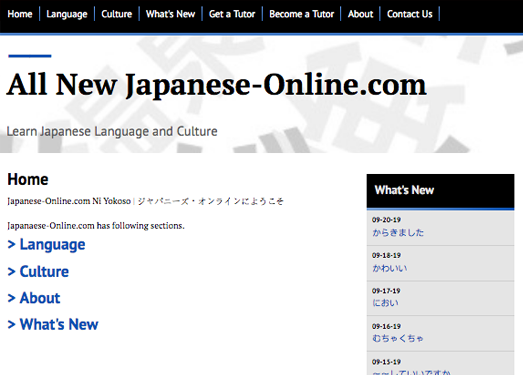Click 'Learn Japanese Language and Culture' tagline
523x375 pixels.
(x=112, y=131)
